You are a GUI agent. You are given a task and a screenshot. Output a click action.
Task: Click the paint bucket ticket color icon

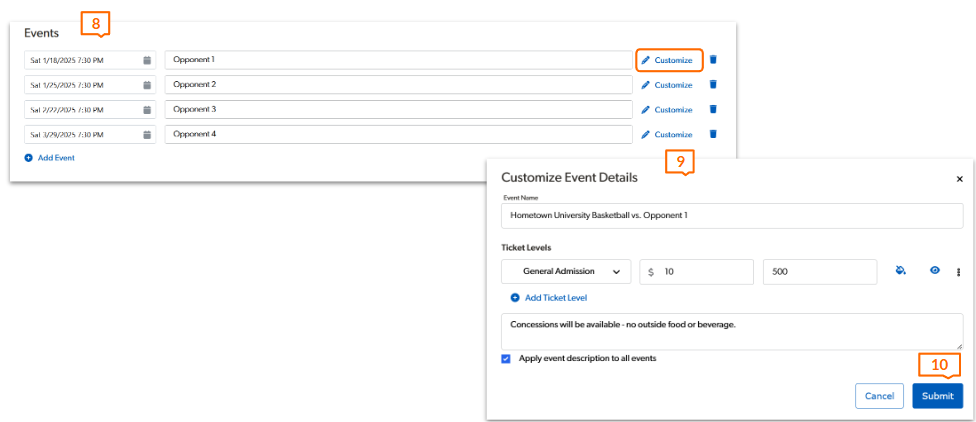point(901,271)
